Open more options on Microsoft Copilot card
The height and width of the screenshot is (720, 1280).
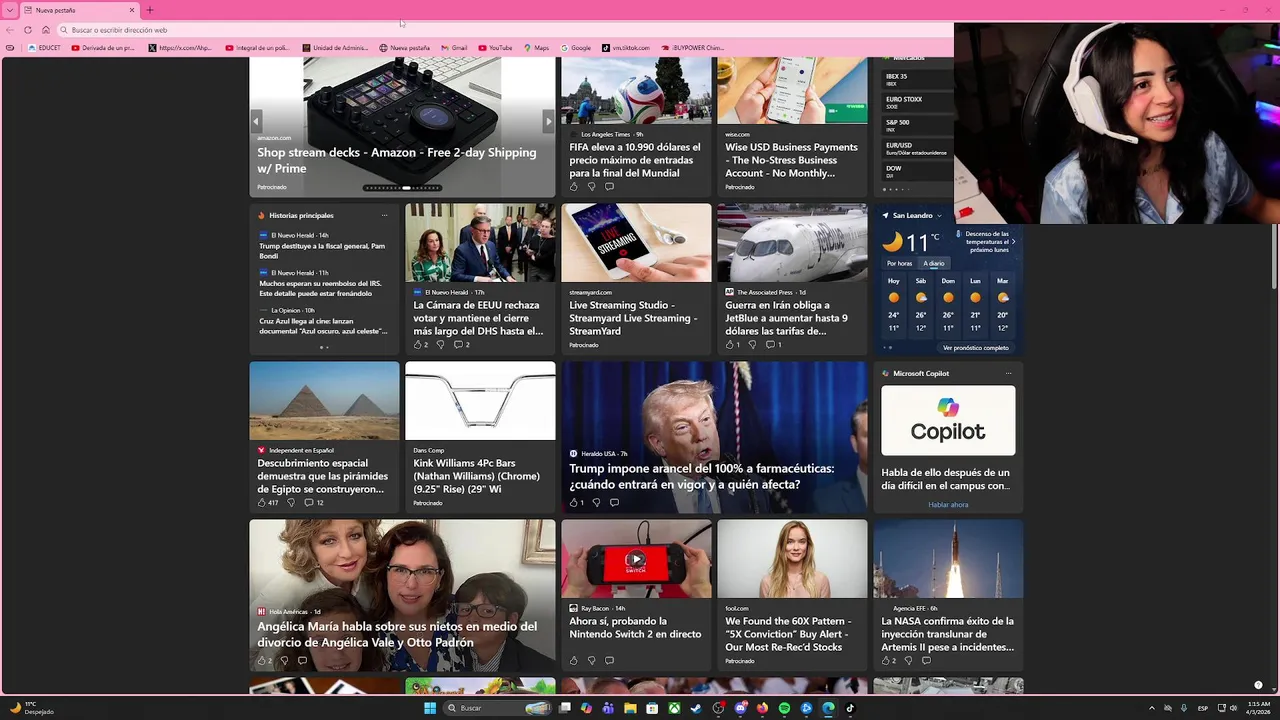coord(1008,373)
